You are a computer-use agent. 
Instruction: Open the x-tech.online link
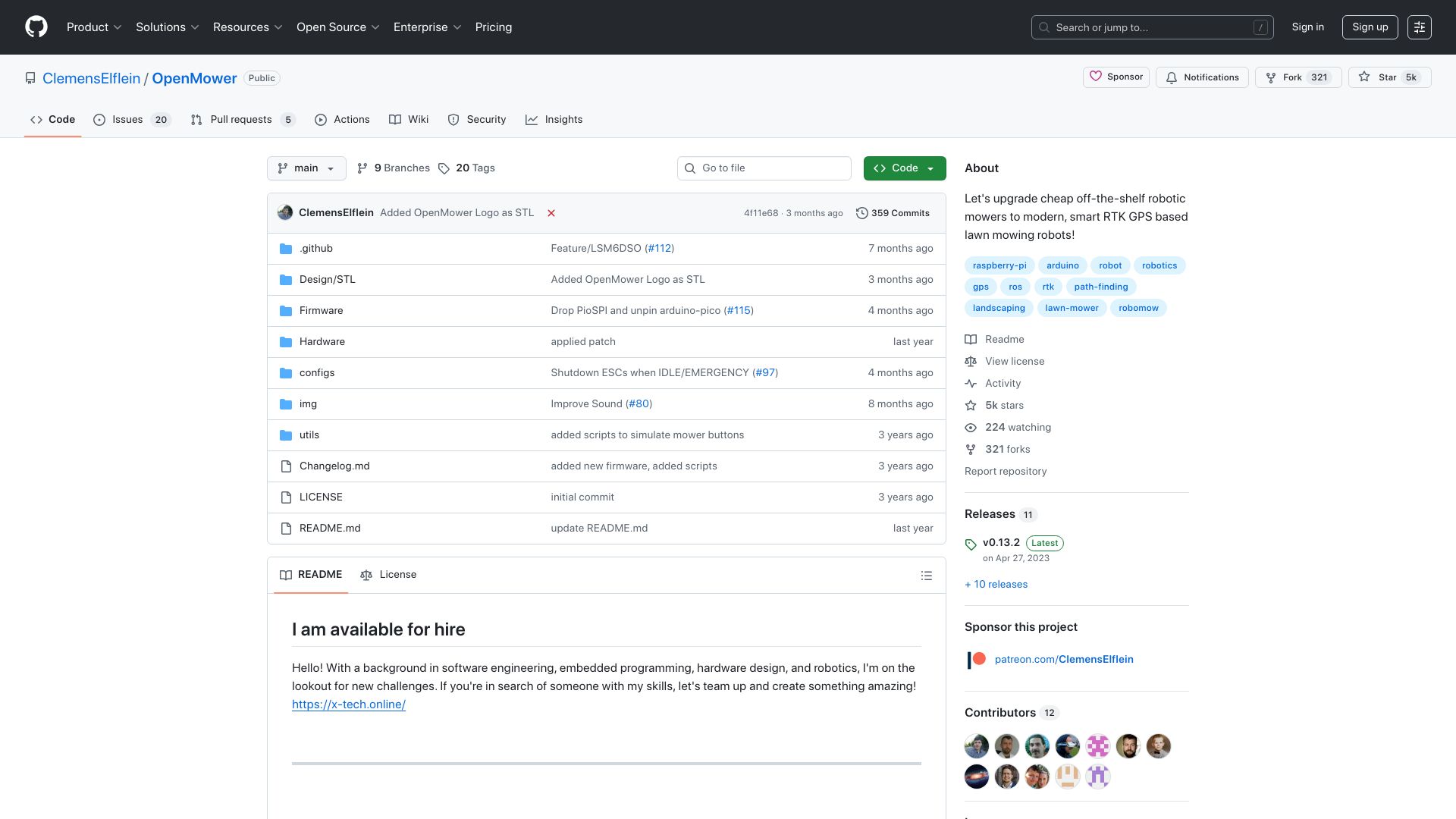click(x=349, y=704)
